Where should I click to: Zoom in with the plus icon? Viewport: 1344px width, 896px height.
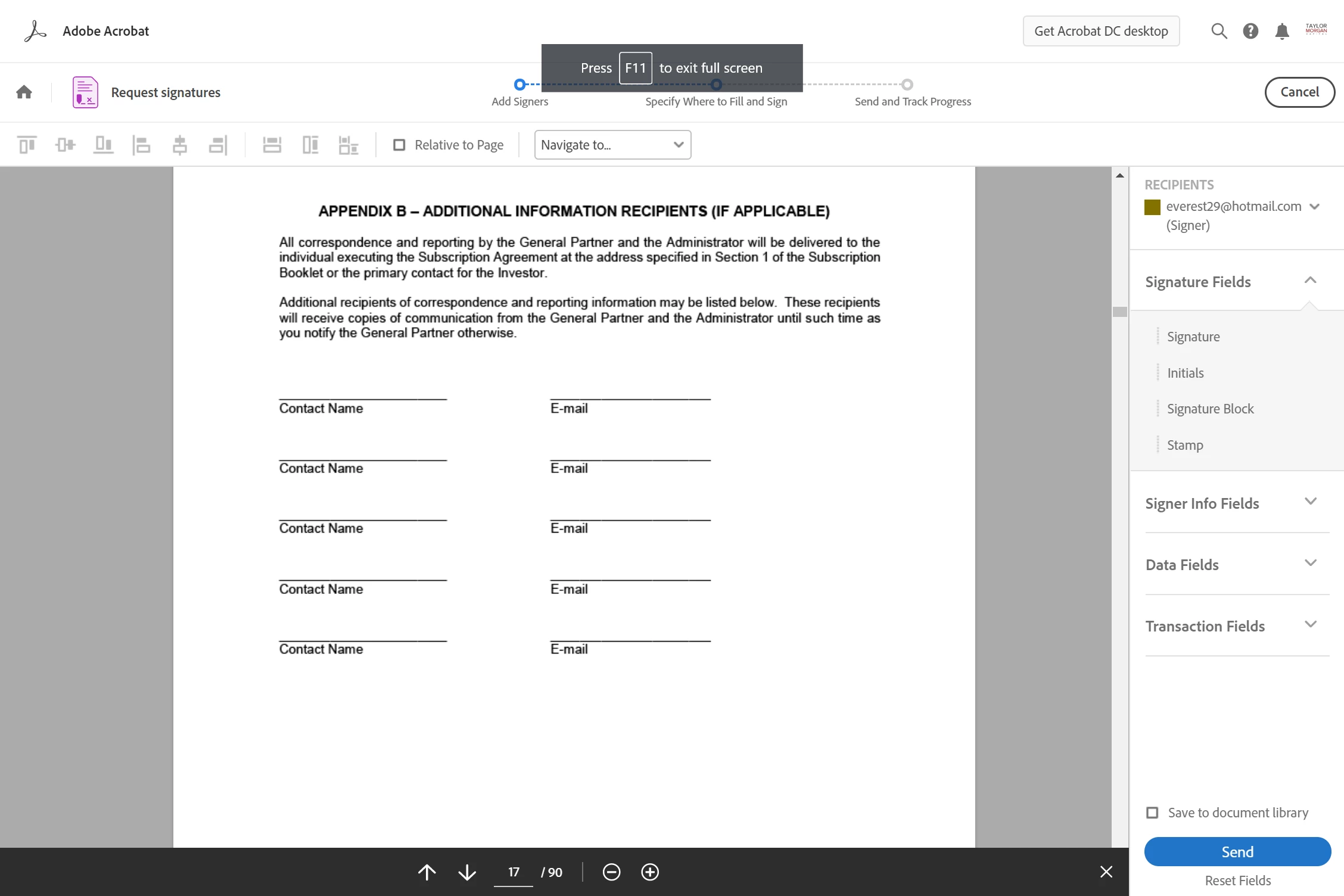[649, 872]
